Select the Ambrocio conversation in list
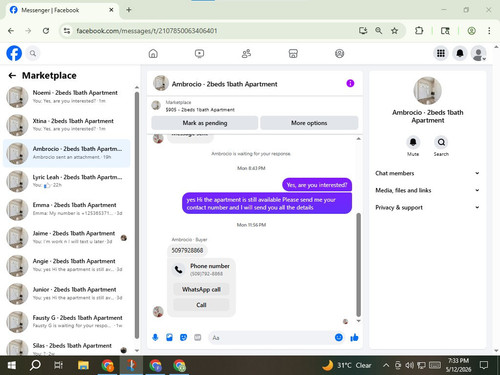500x375 pixels. [67, 153]
